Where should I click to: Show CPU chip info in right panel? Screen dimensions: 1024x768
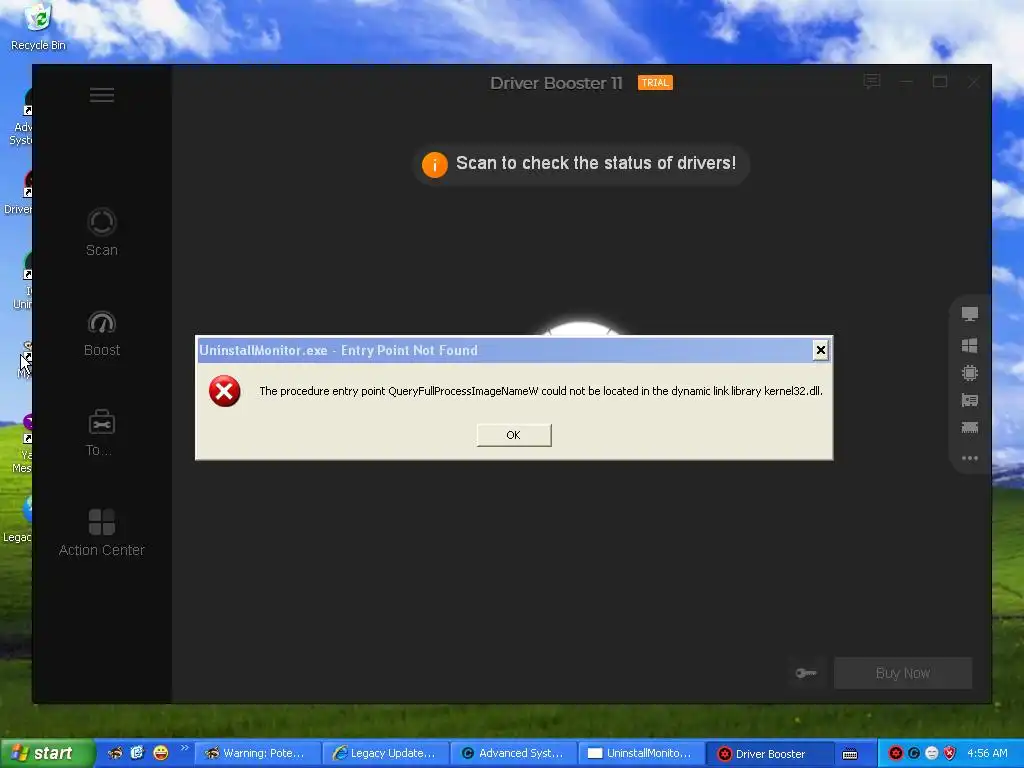coord(970,373)
